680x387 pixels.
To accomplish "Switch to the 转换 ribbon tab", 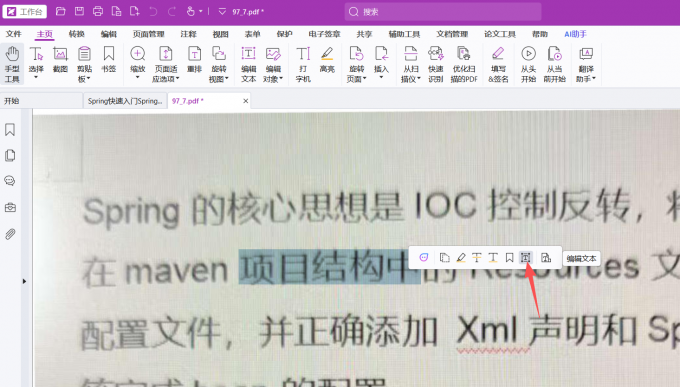I will [76, 34].
